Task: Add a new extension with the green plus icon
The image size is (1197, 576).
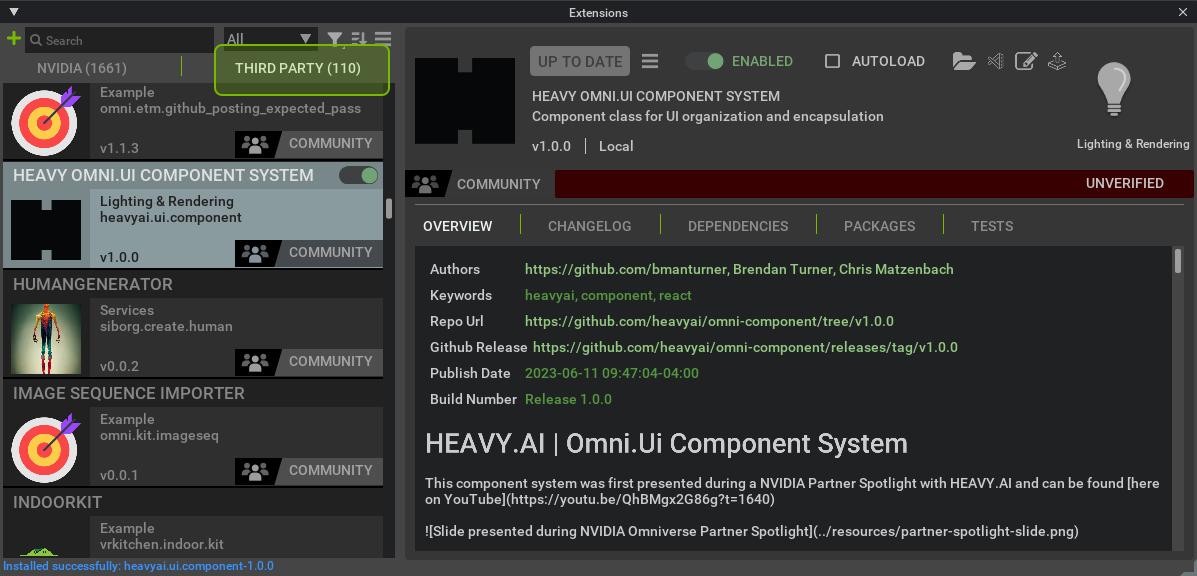Action: coord(13,39)
